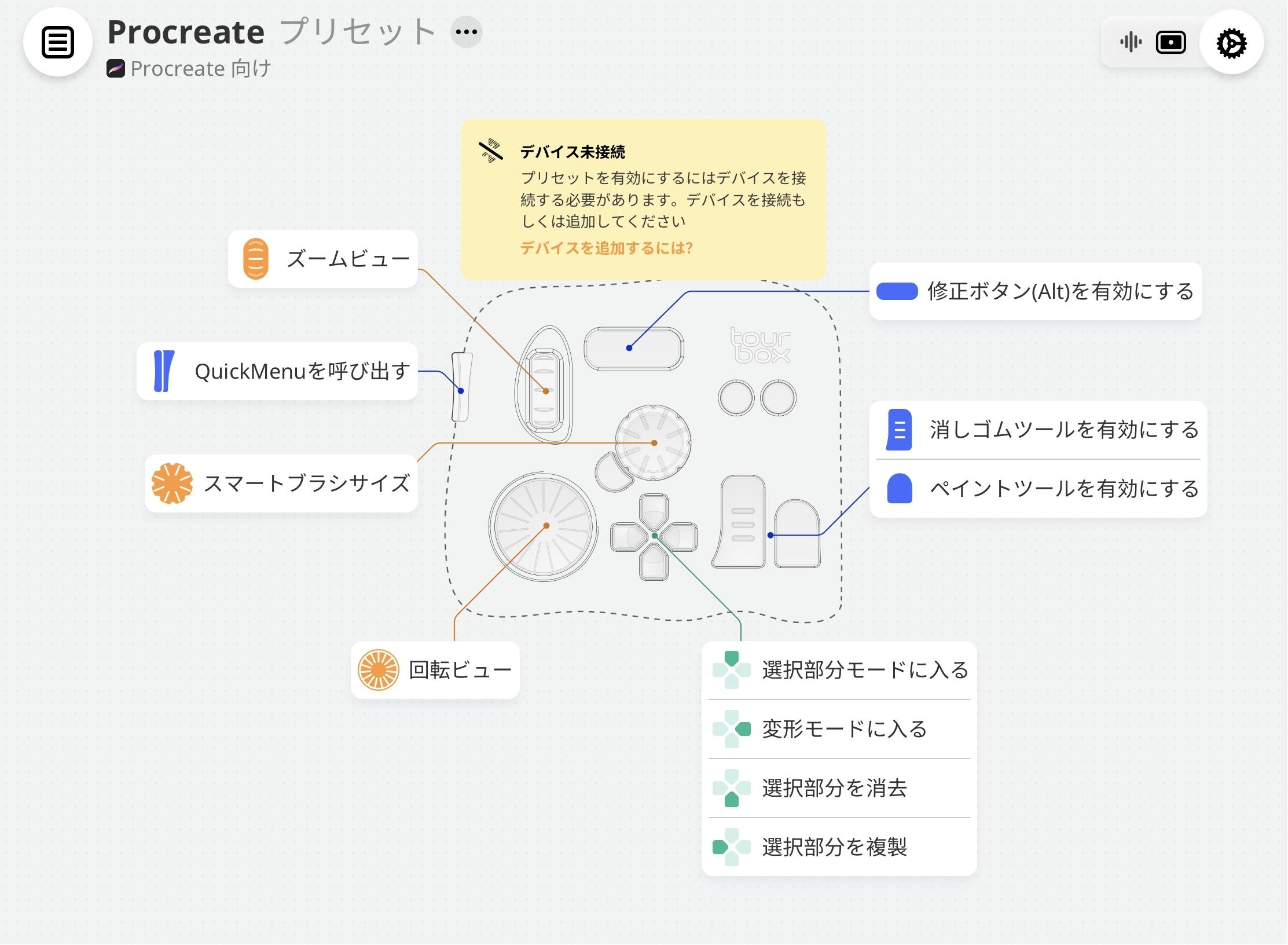
Task: Select 修正ボタン(Alt)を有効にする label
Action: tap(1061, 291)
